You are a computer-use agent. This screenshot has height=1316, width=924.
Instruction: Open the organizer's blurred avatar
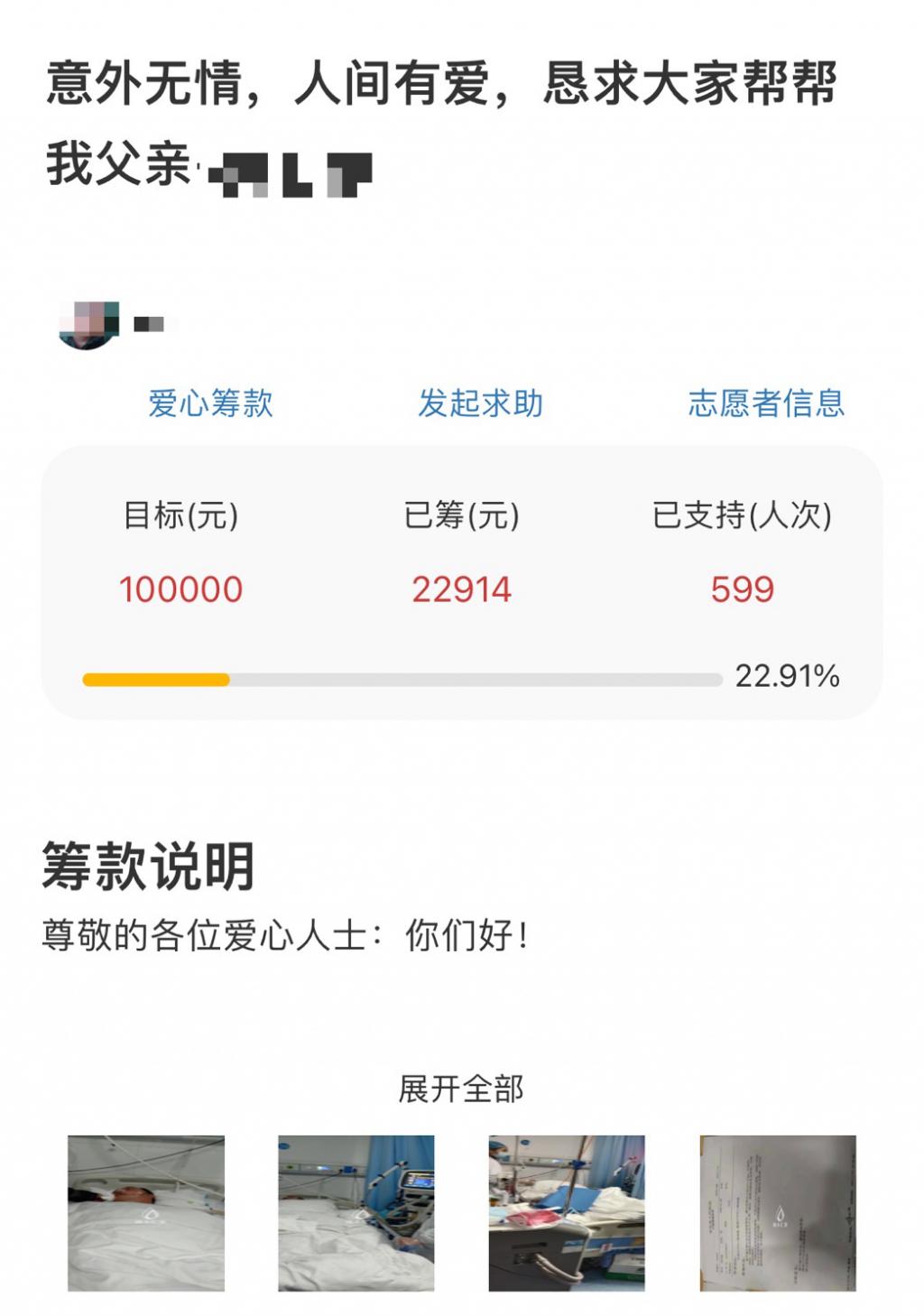tap(88, 325)
